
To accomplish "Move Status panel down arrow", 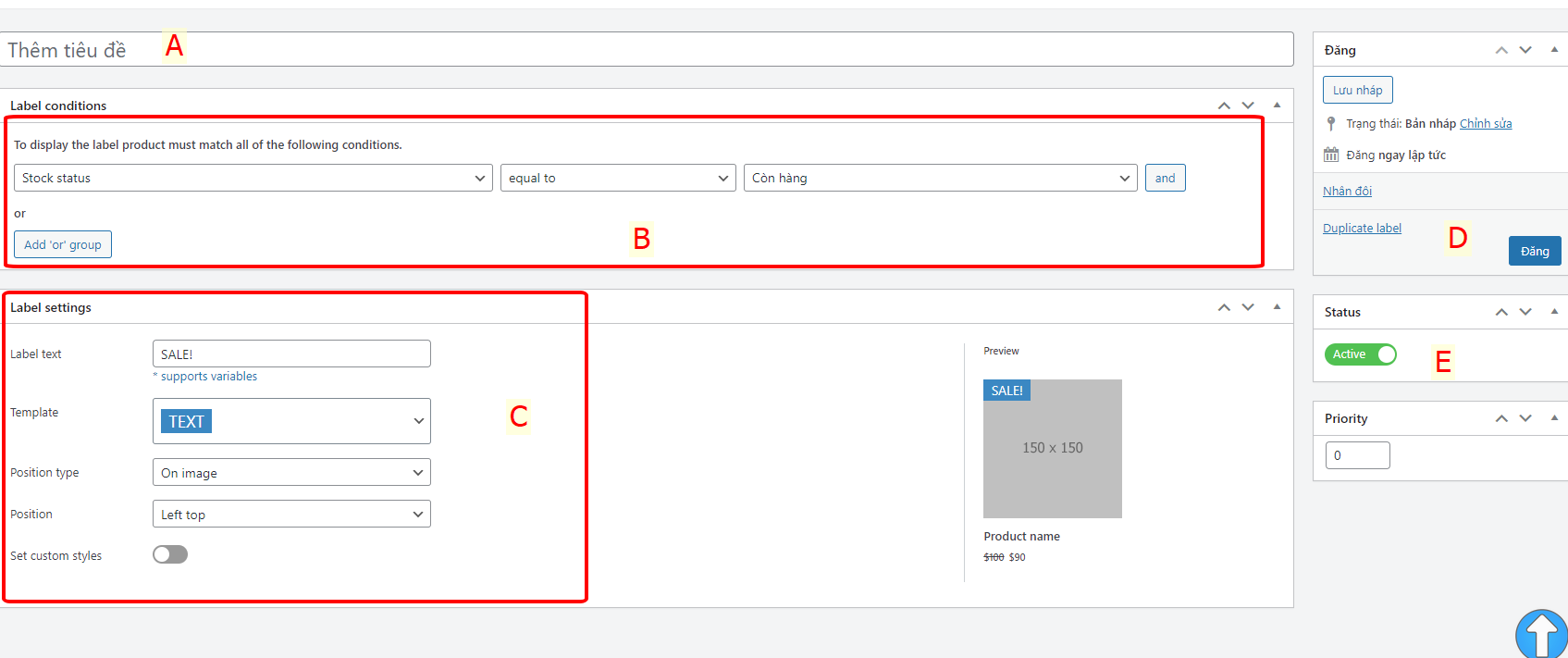I will (x=1525, y=312).
